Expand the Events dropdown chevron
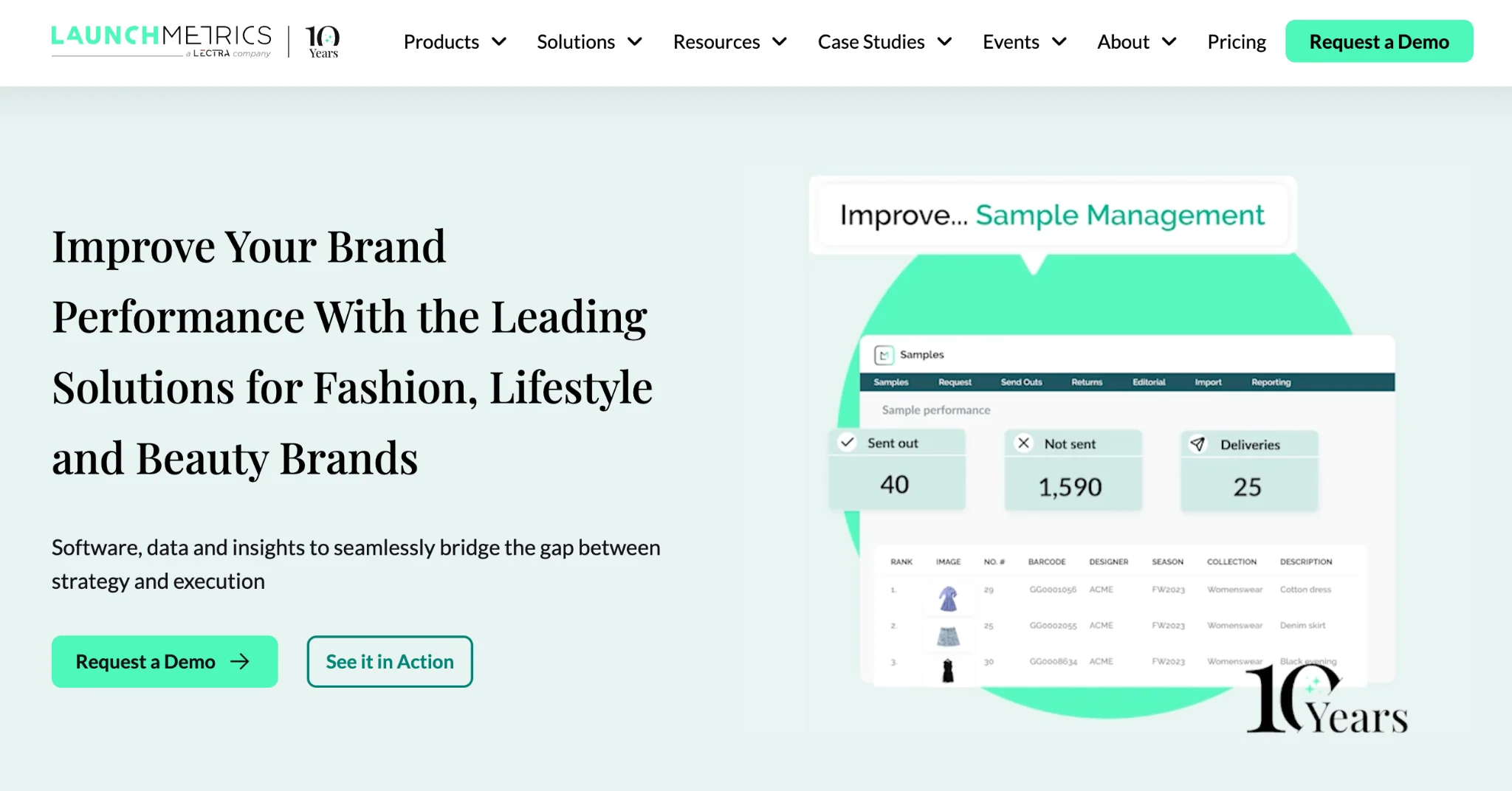 (x=1059, y=42)
